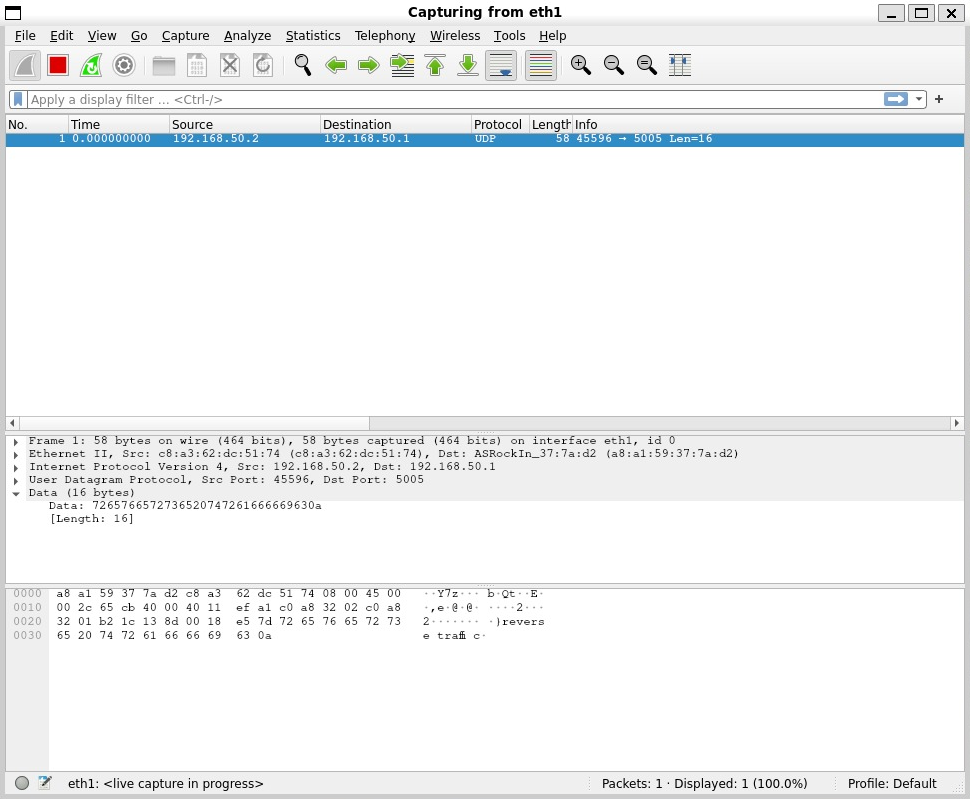This screenshot has height=799, width=970.
Task: Go to the first packet arrow icon
Action: [x=435, y=65]
